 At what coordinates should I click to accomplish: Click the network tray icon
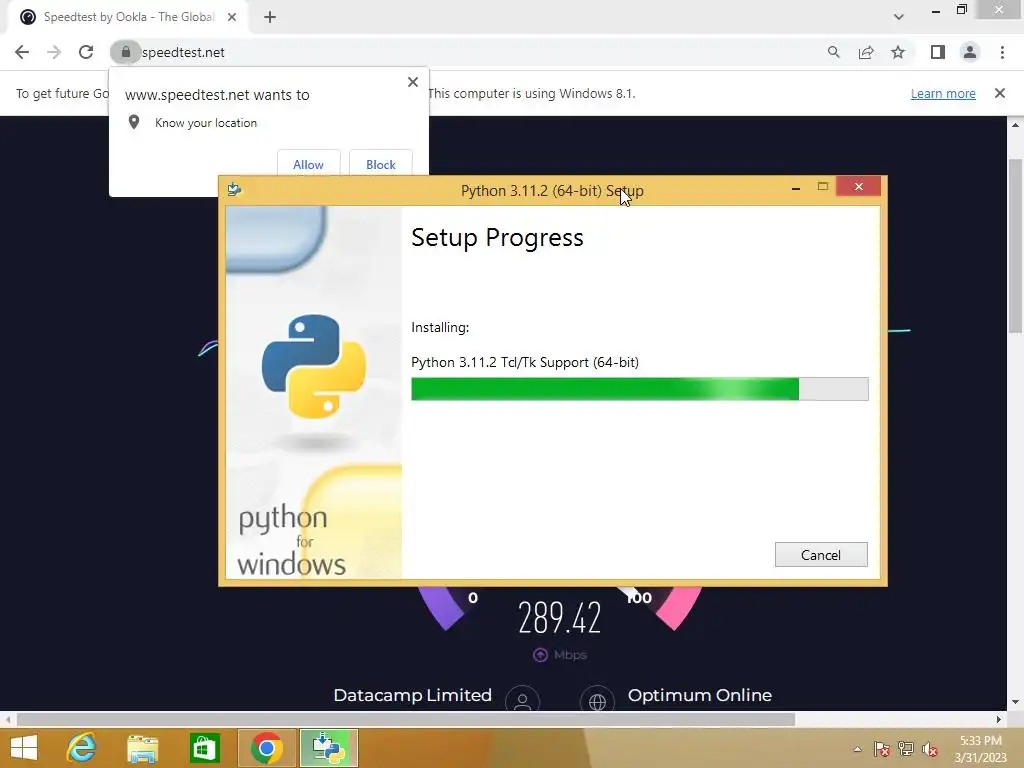[x=906, y=749]
